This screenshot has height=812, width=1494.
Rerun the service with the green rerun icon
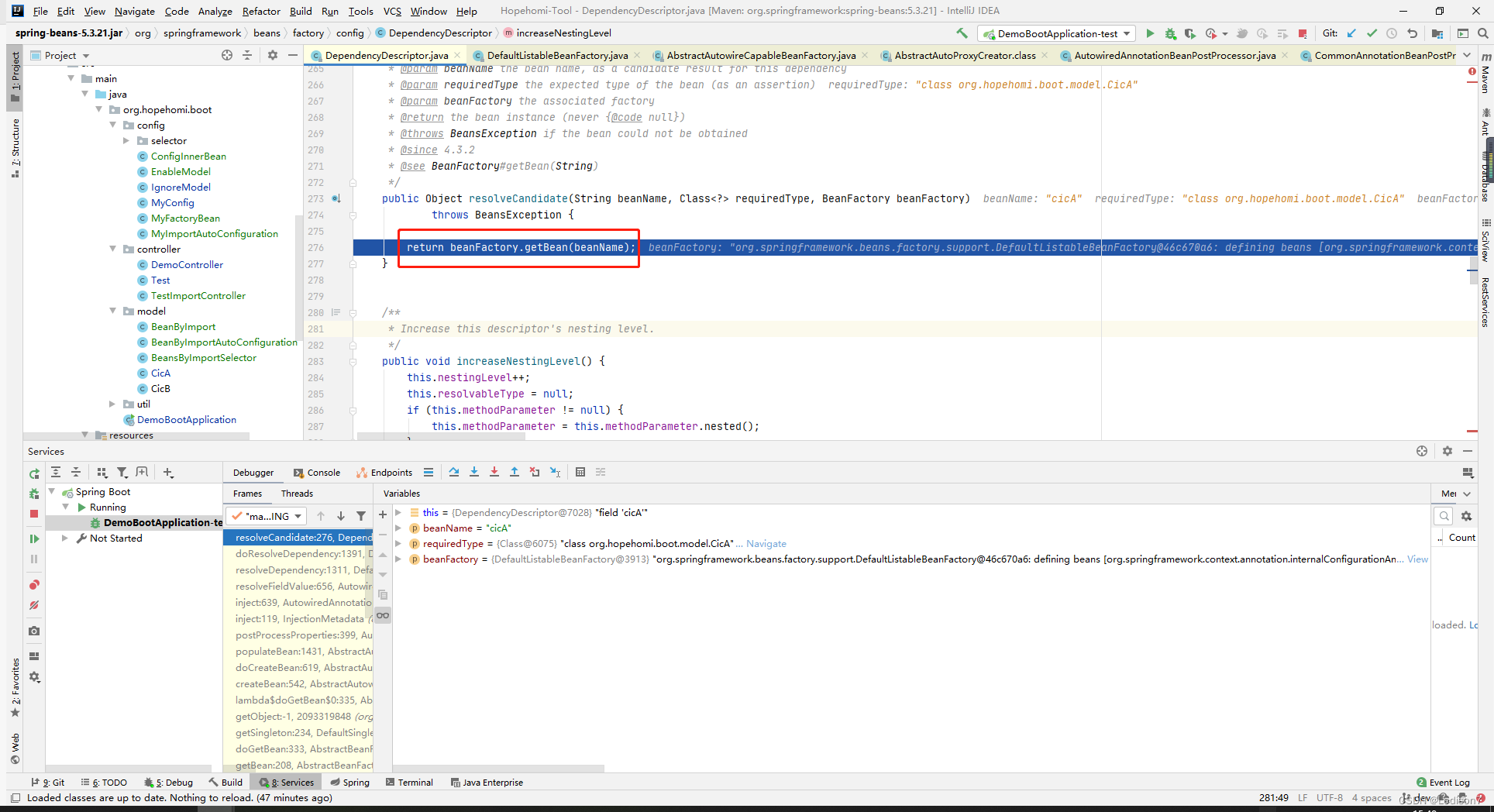tap(34, 473)
